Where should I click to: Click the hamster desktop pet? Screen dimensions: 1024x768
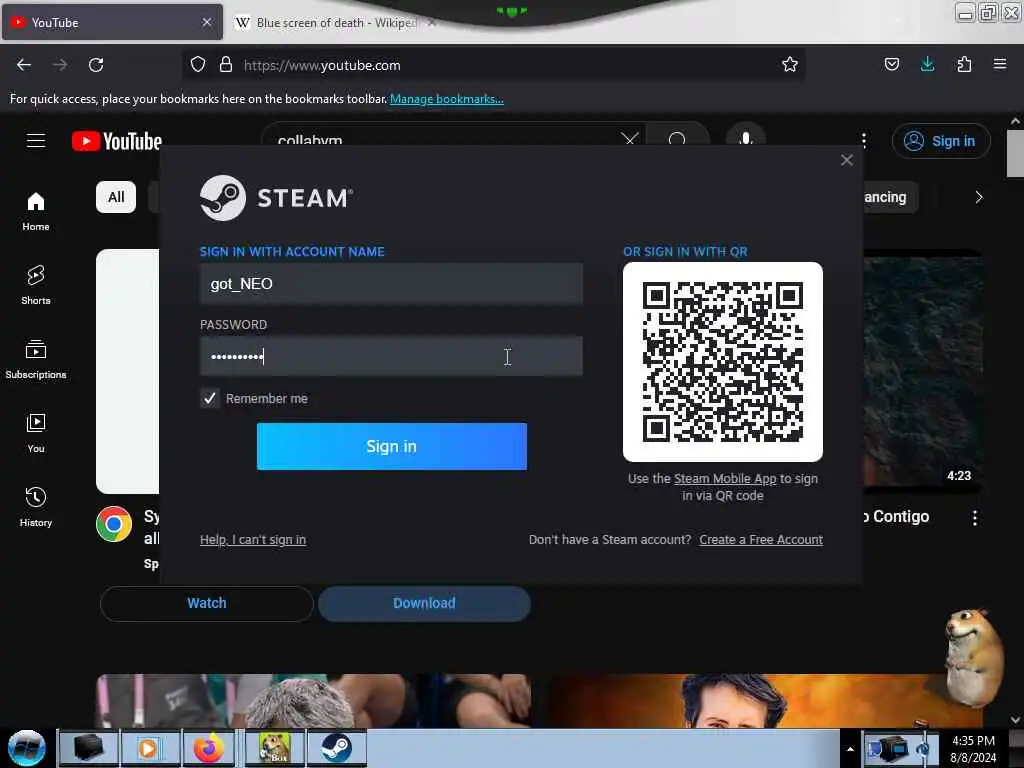972,656
